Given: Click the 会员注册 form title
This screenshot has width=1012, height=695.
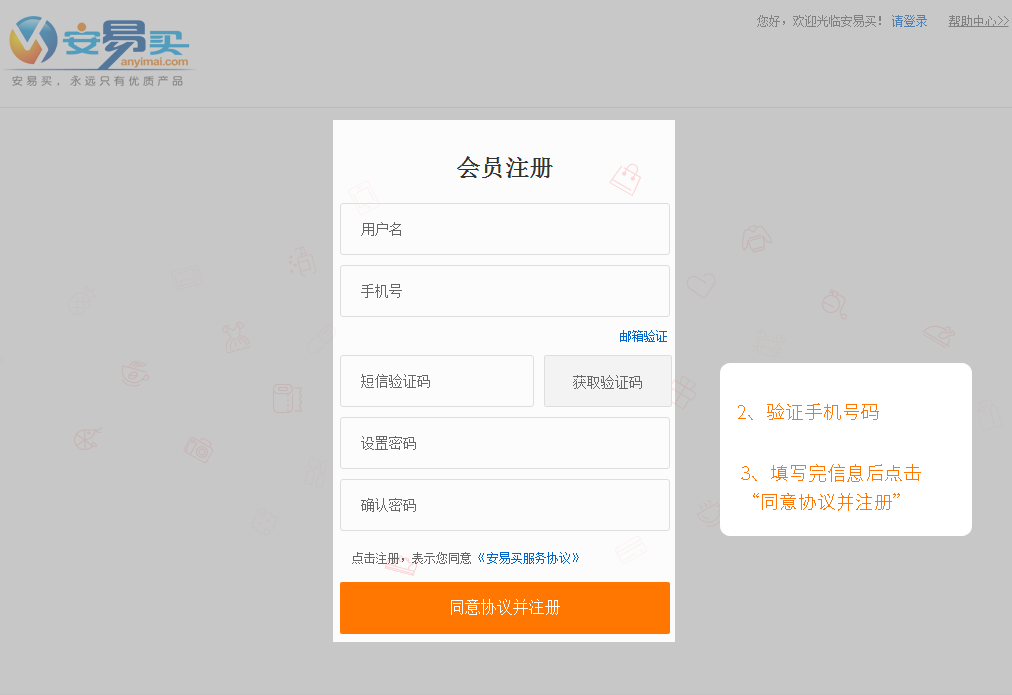Looking at the screenshot, I should click(x=505, y=168).
